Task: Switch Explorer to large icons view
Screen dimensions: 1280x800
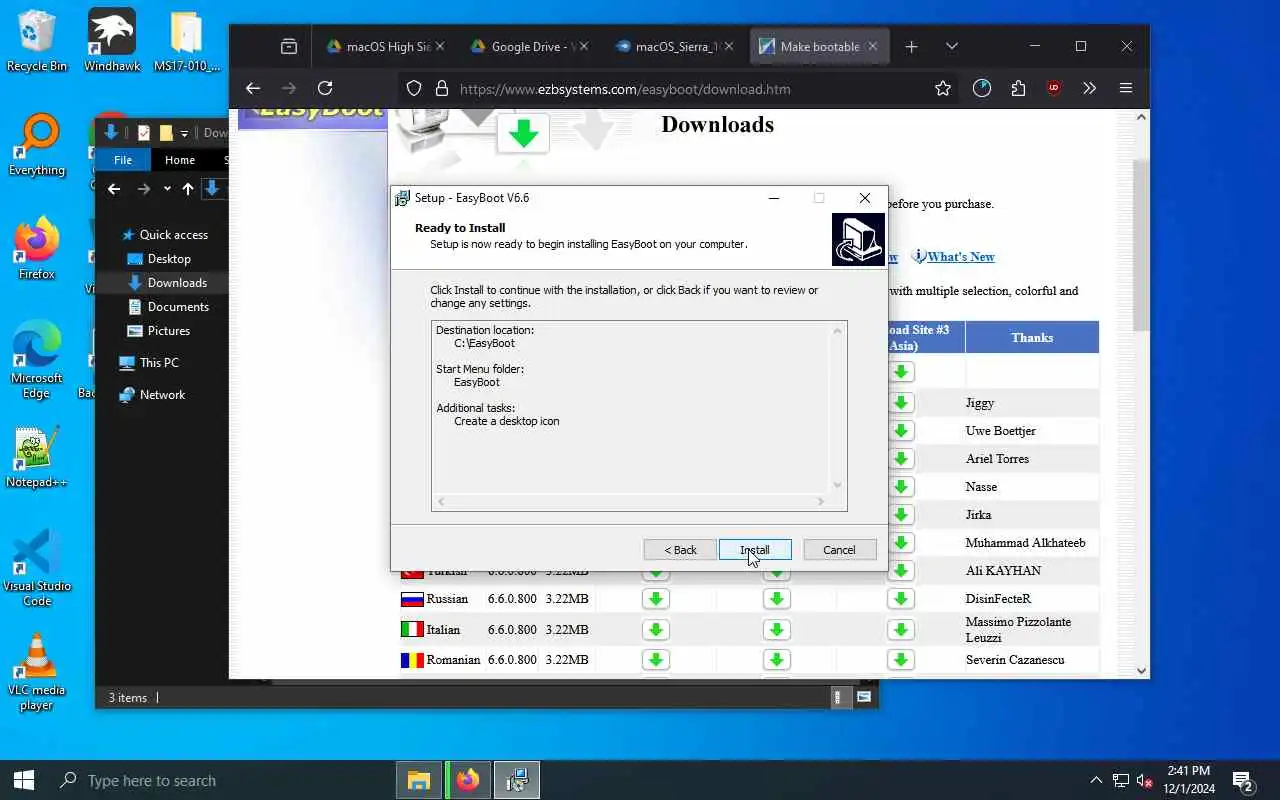Action: coord(864,697)
